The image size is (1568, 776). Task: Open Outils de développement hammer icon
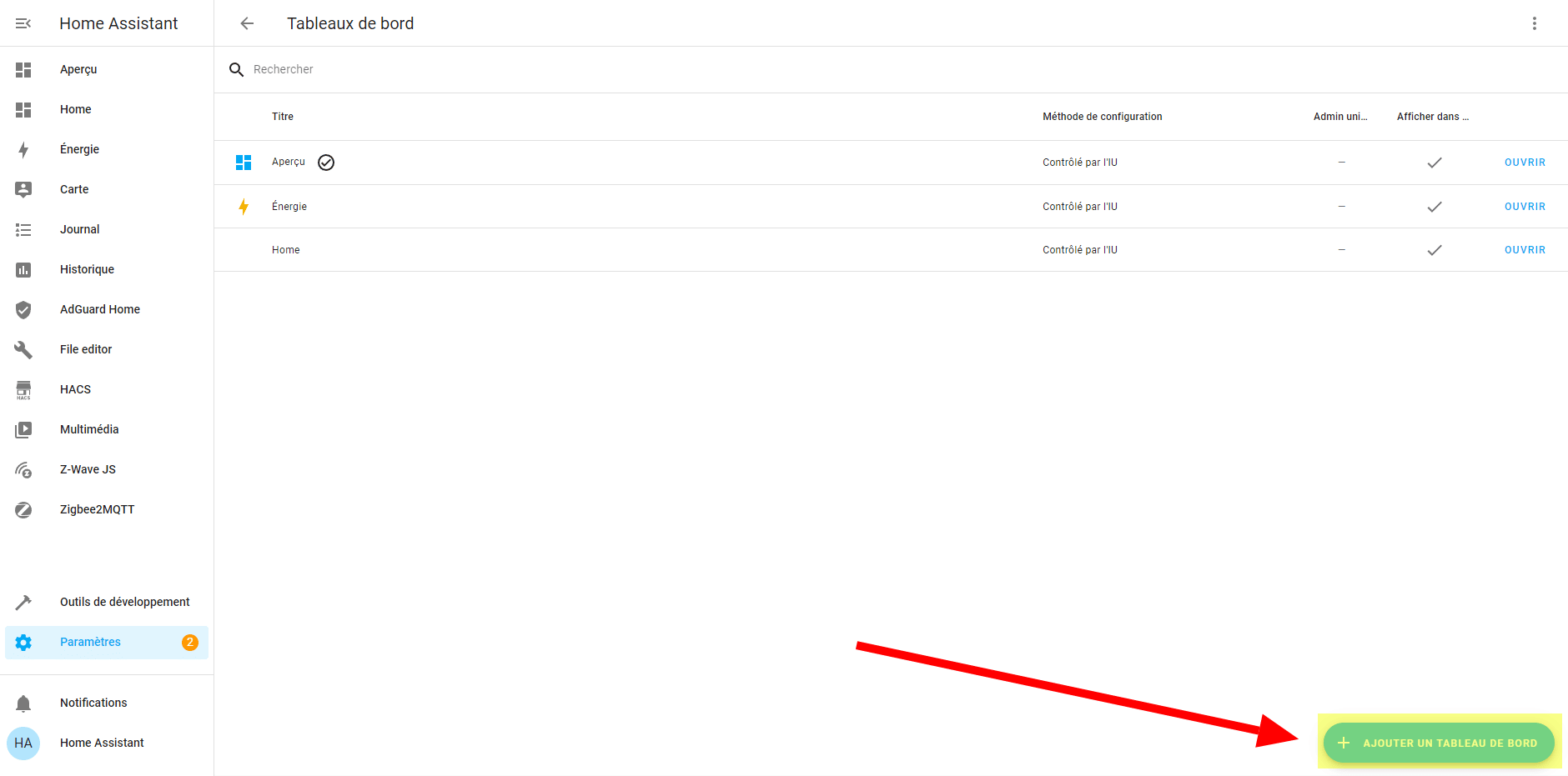23,603
